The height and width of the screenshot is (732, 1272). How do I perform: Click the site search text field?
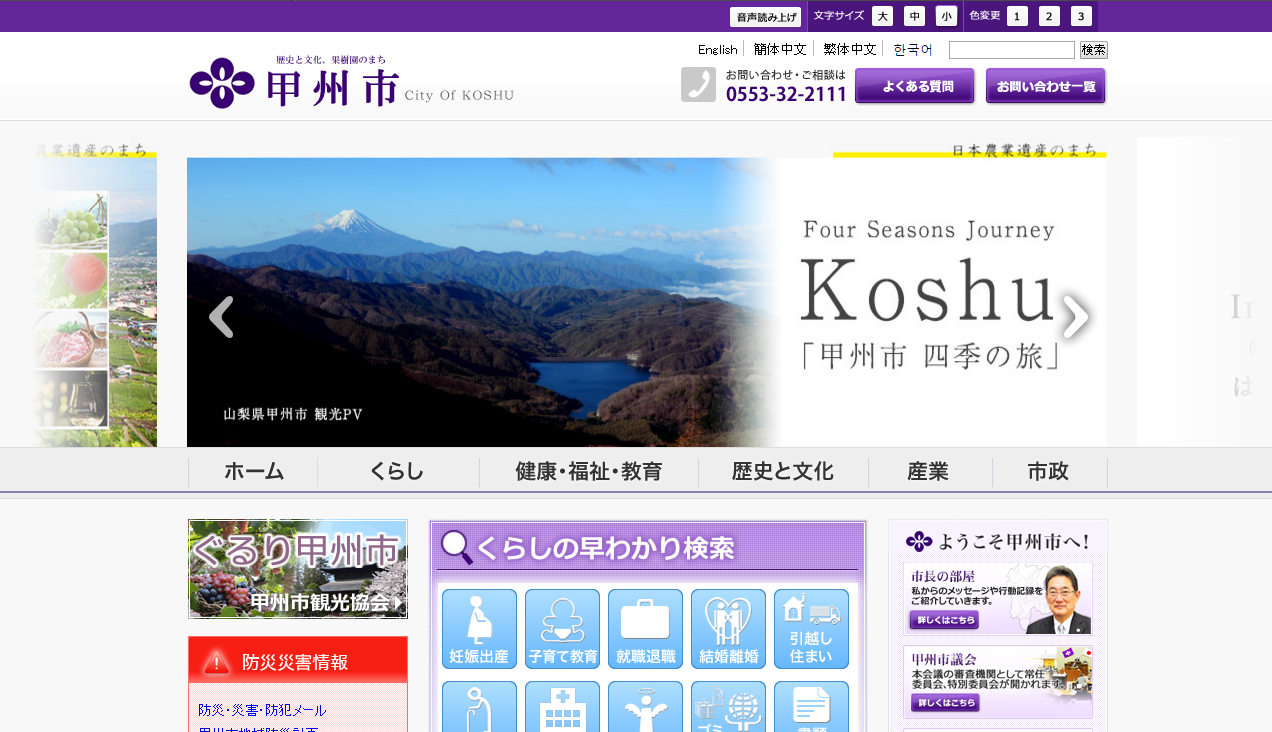(x=1011, y=50)
